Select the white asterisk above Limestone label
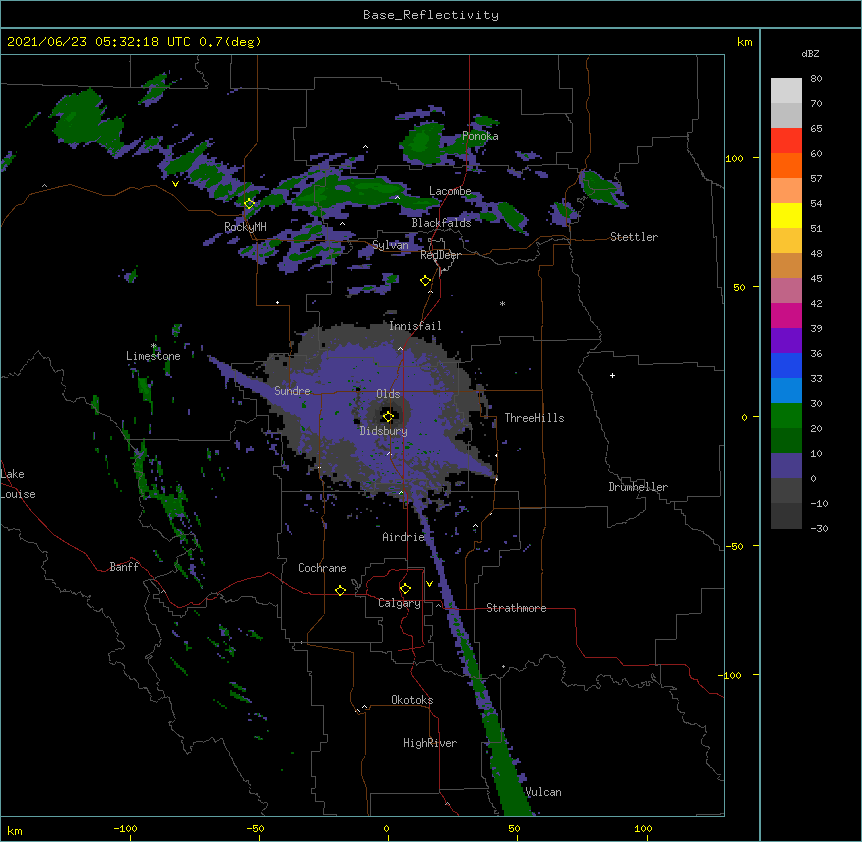Screen dimensions: 862x842 (x=154, y=346)
